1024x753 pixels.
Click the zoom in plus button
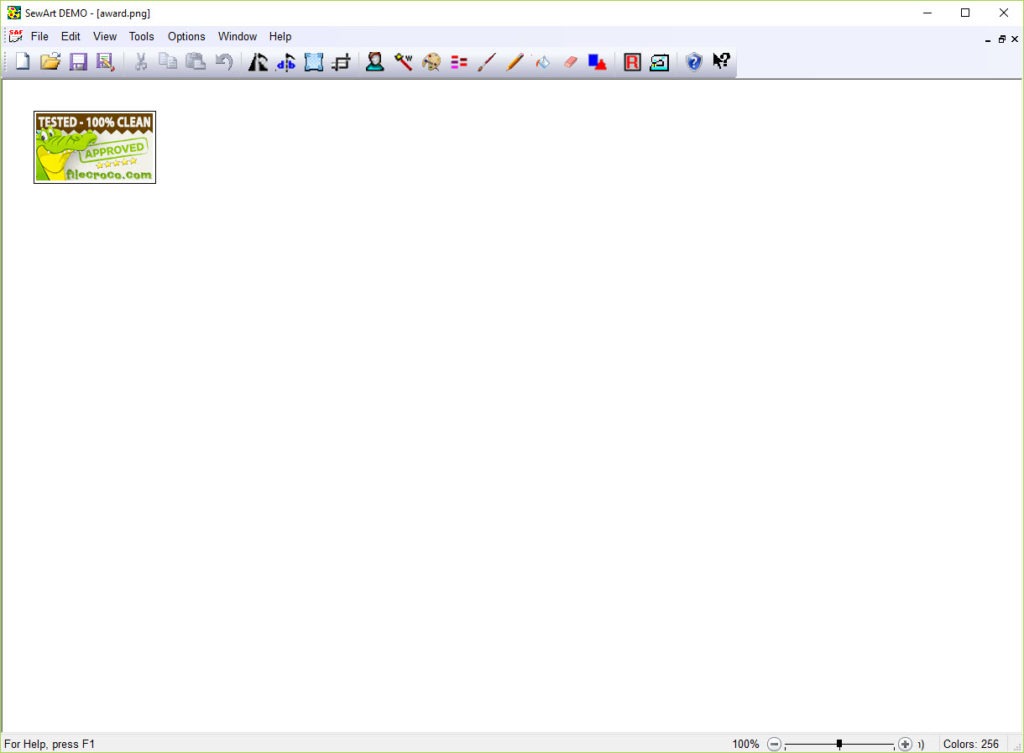905,744
